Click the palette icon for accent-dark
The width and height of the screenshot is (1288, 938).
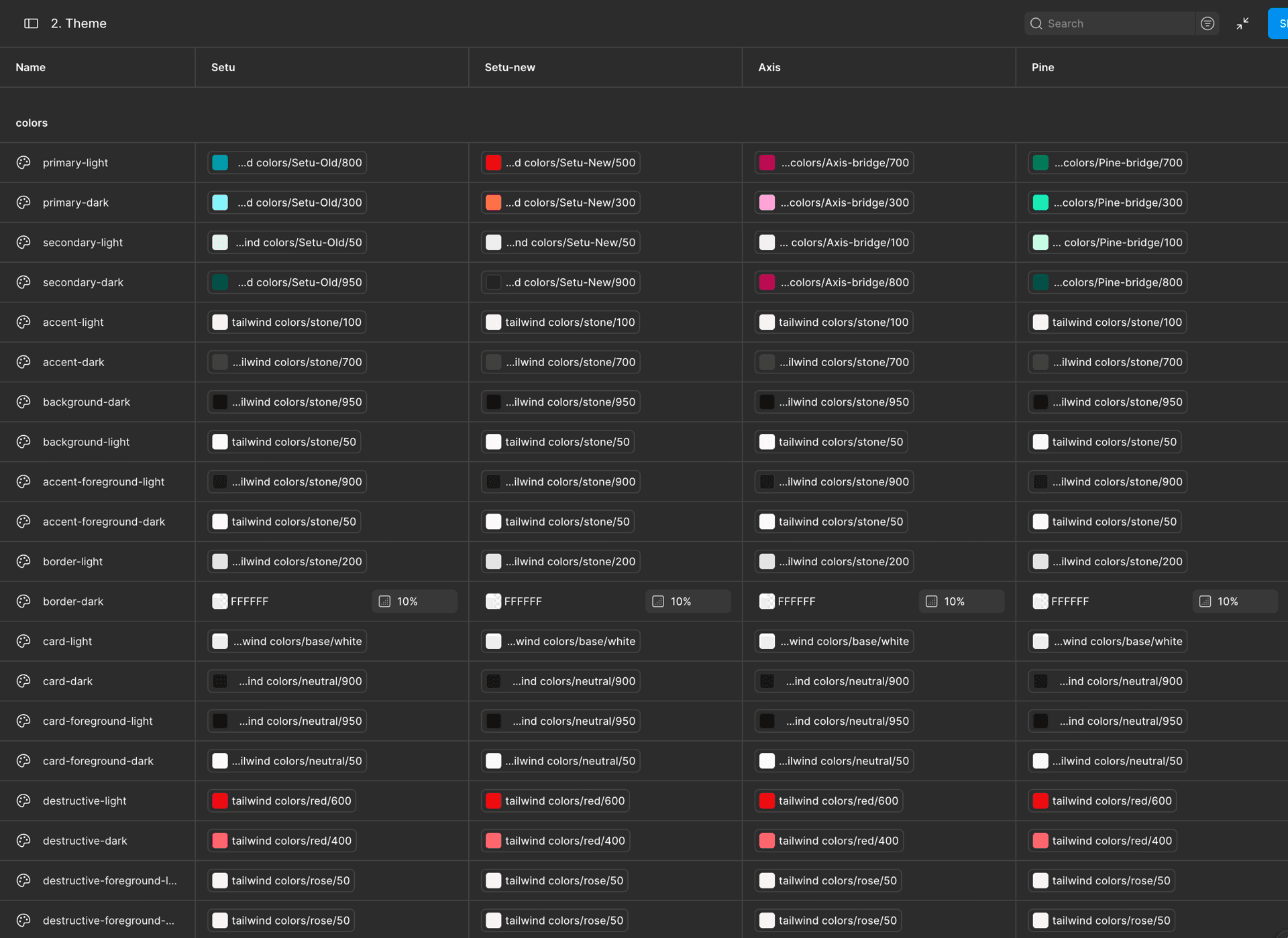[23, 362]
